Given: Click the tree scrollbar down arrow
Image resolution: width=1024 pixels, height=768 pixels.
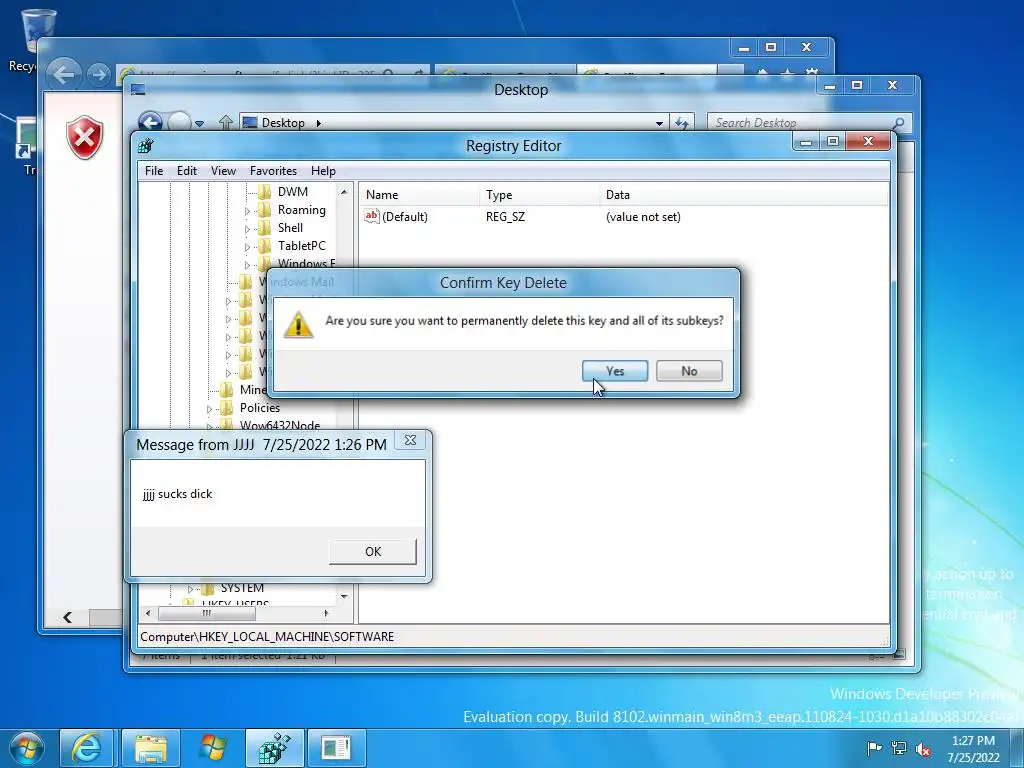Looking at the screenshot, I should [344, 596].
